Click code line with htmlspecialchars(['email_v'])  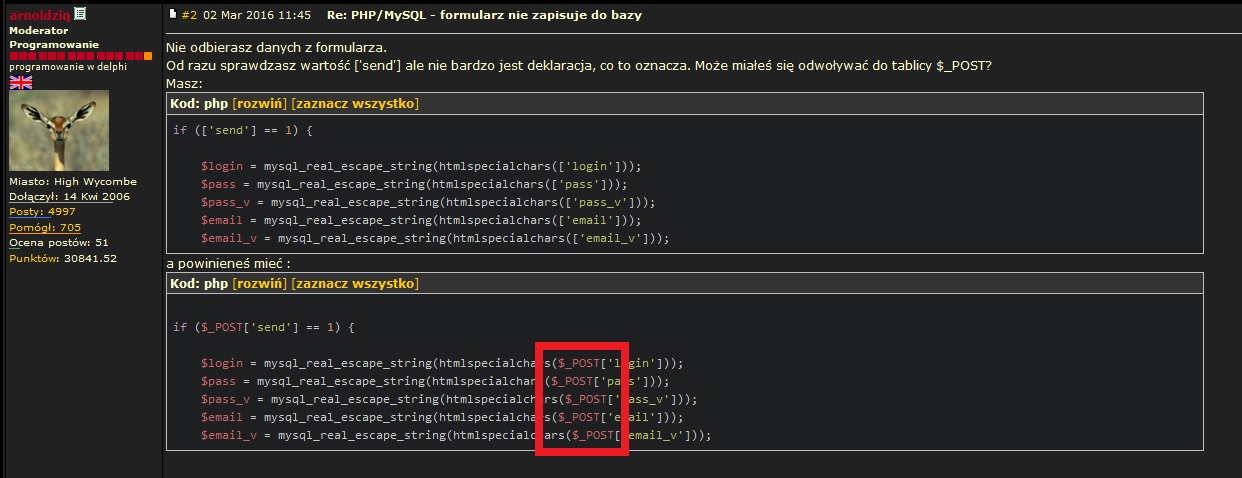pos(435,238)
